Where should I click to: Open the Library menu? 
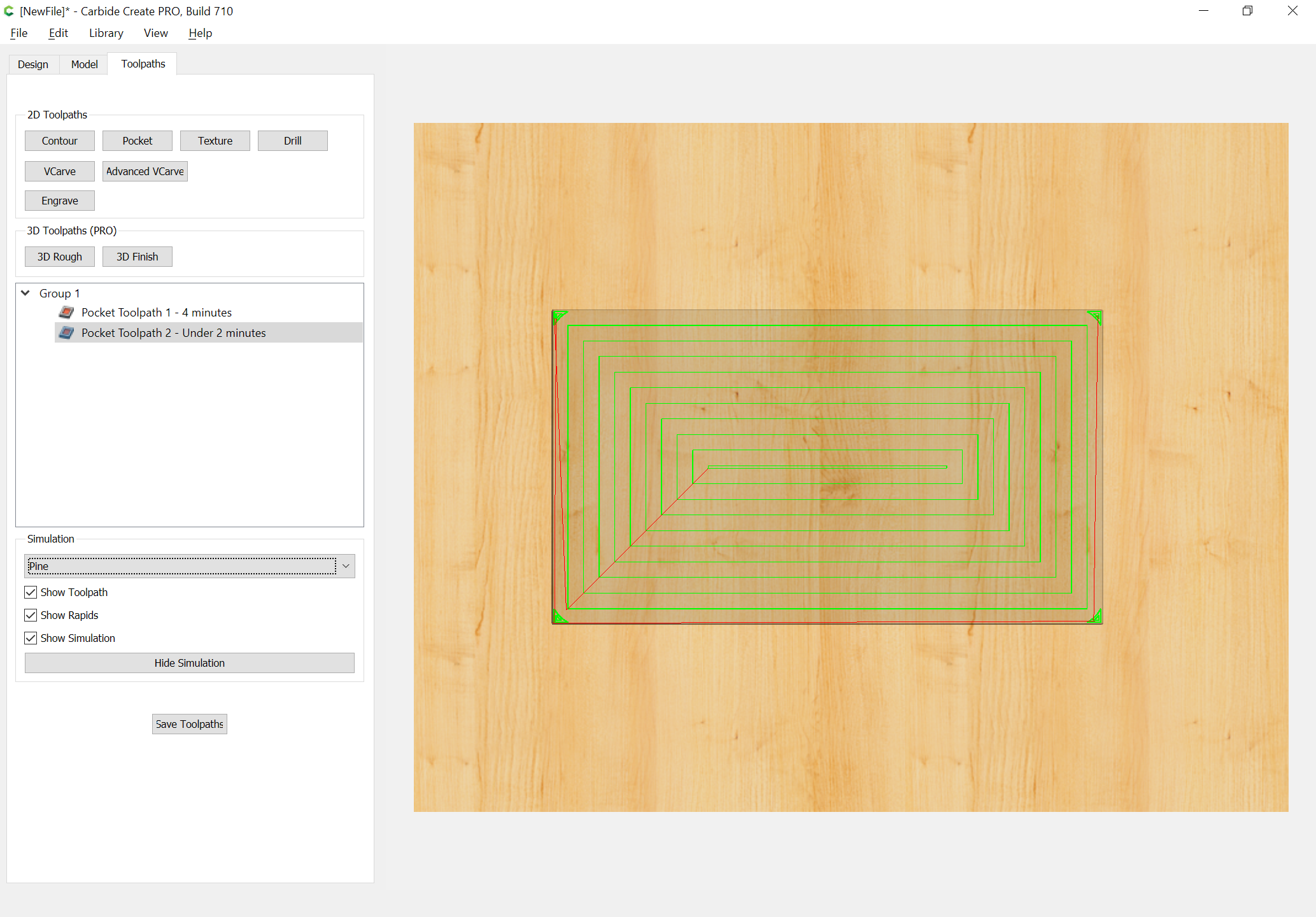coord(106,33)
